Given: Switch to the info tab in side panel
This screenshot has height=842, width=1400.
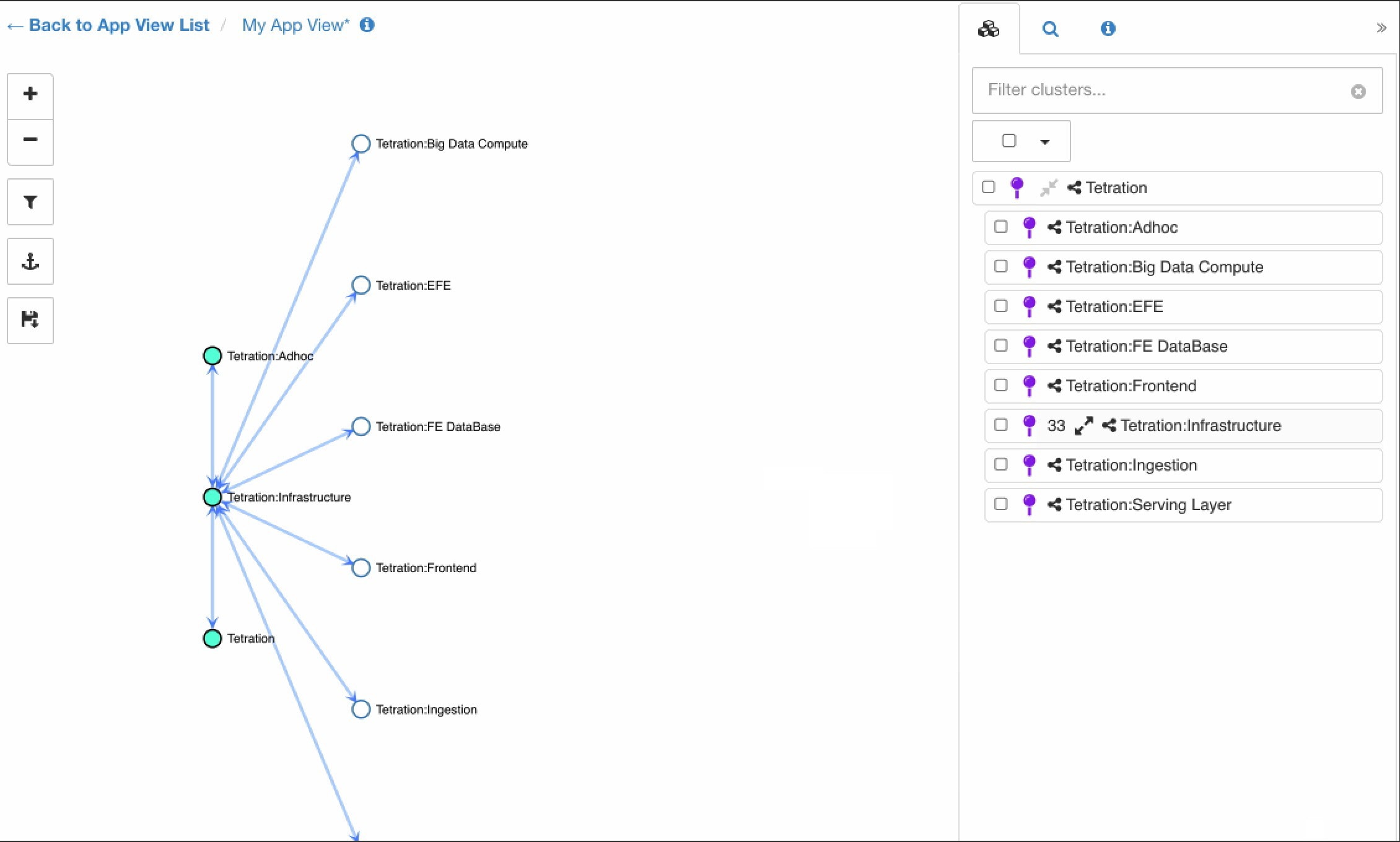Looking at the screenshot, I should (x=1108, y=28).
